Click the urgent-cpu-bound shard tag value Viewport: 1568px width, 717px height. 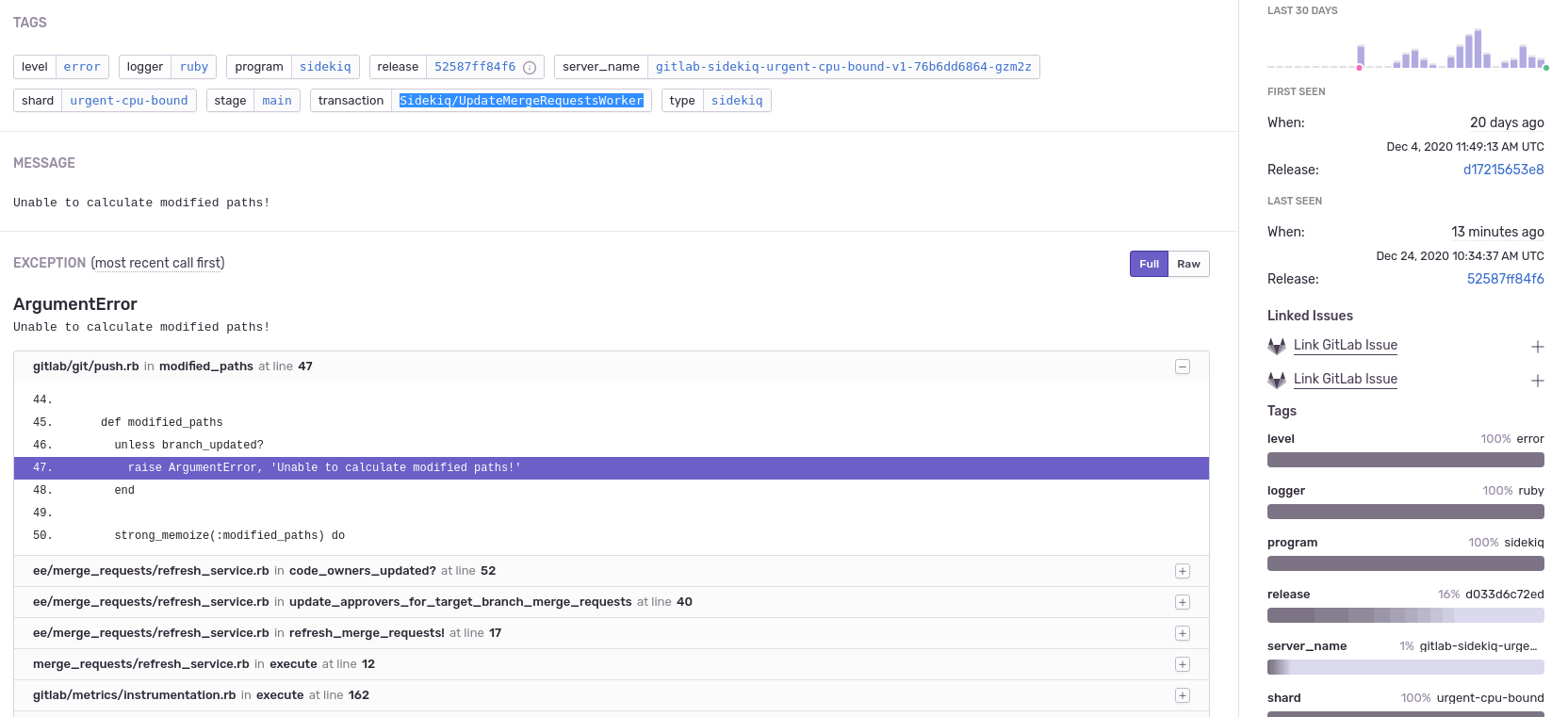click(129, 101)
